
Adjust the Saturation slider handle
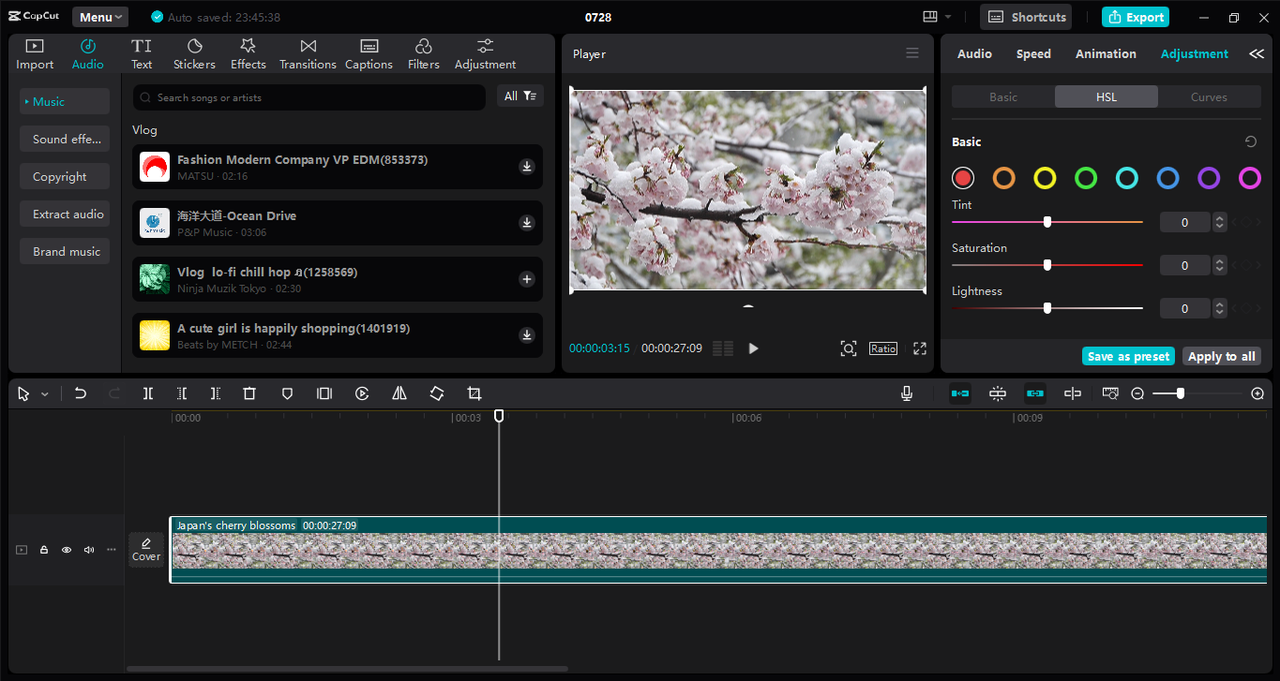(1047, 265)
